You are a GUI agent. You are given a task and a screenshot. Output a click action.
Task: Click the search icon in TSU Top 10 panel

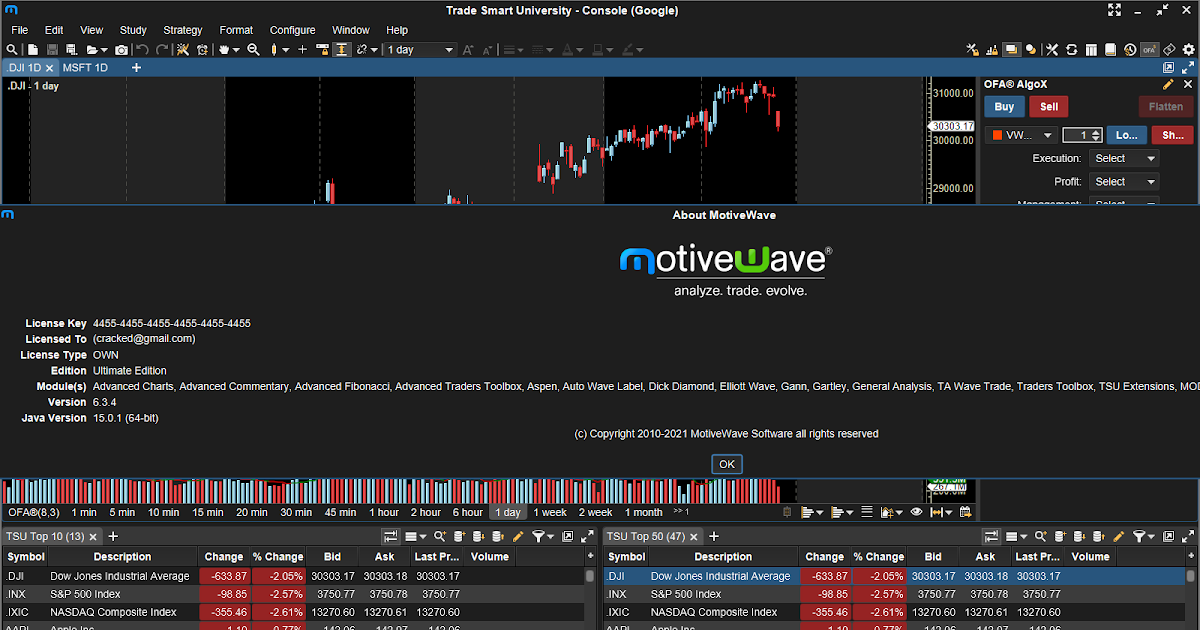point(439,537)
